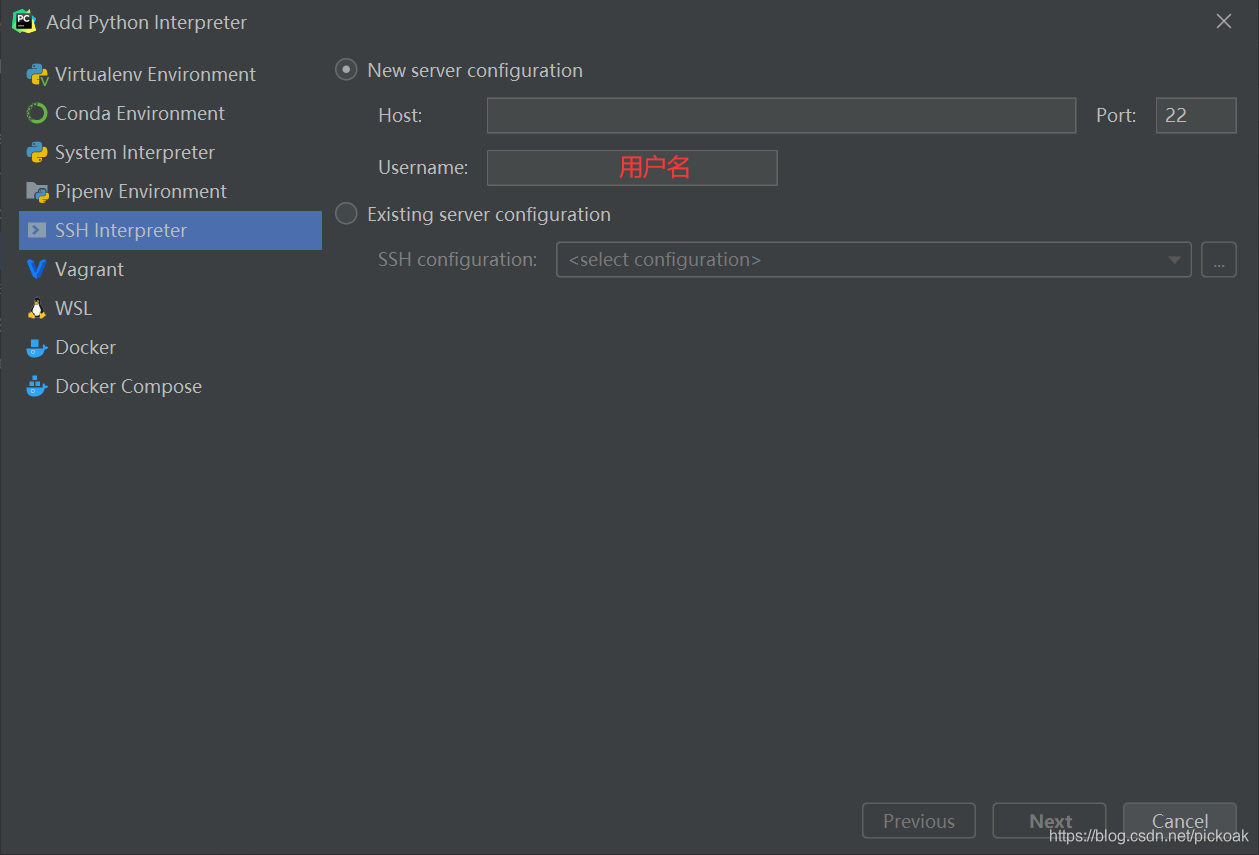Focus the Host input field
Viewport: 1259px width, 855px height.
point(781,116)
